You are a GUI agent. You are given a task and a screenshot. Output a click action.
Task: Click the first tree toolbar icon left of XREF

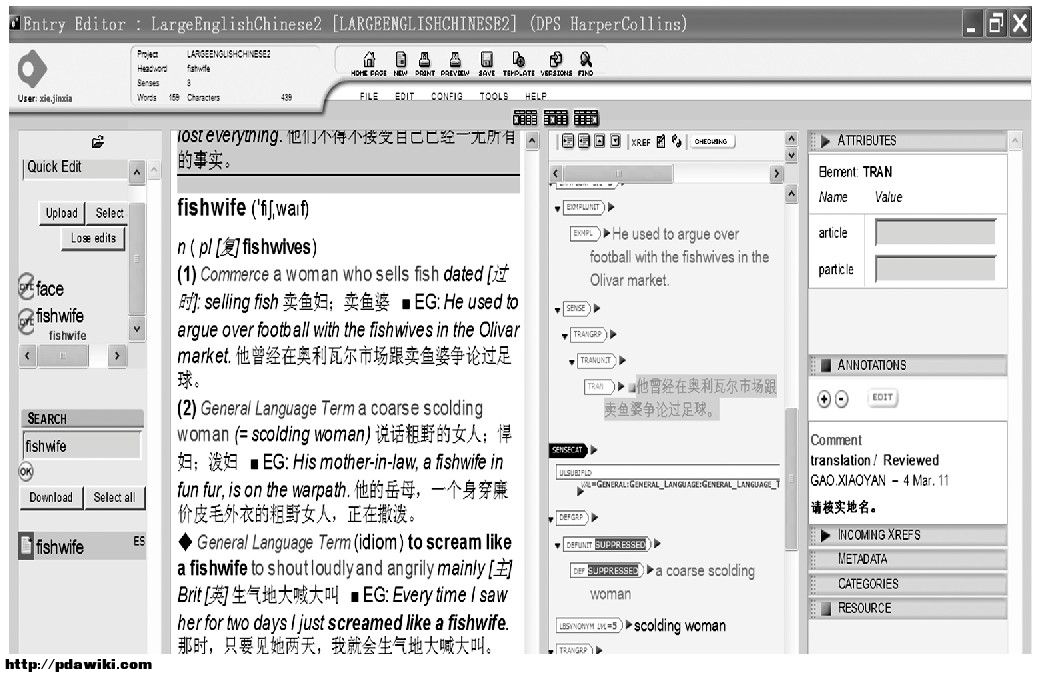click(568, 141)
